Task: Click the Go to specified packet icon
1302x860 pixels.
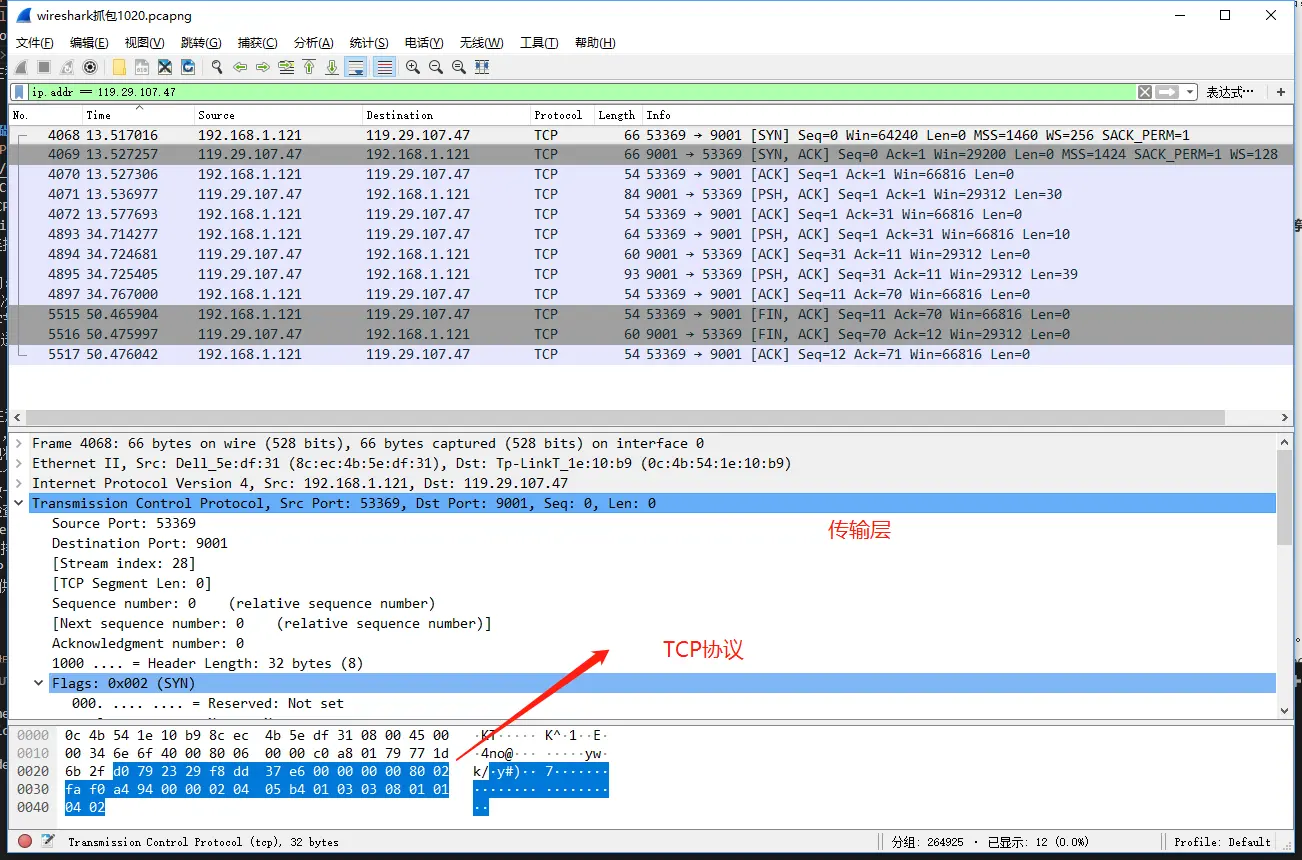Action: tap(286, 67)
